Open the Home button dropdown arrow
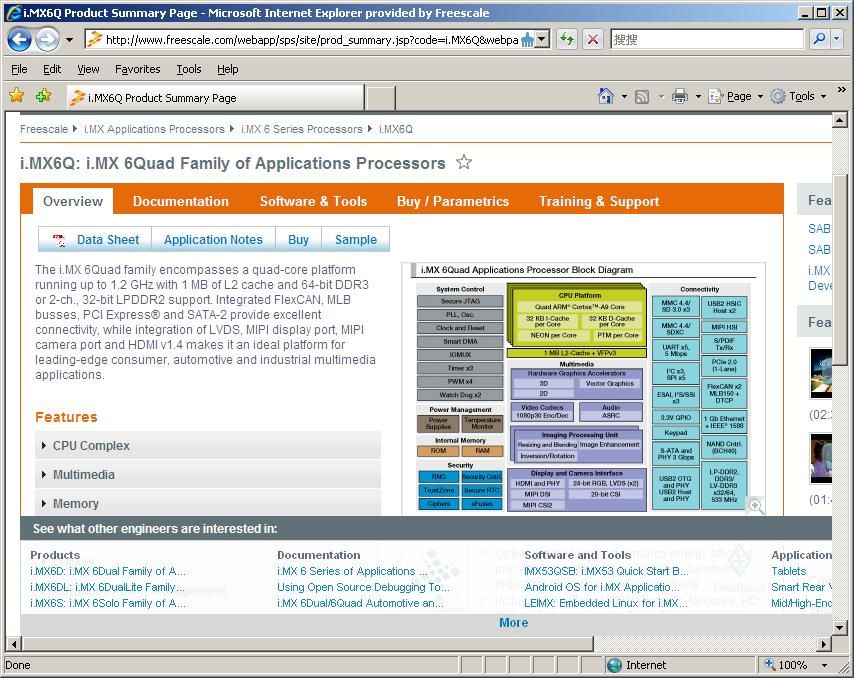Image resolution: width=854 pixels, height=678 pixels. (624, 97)
